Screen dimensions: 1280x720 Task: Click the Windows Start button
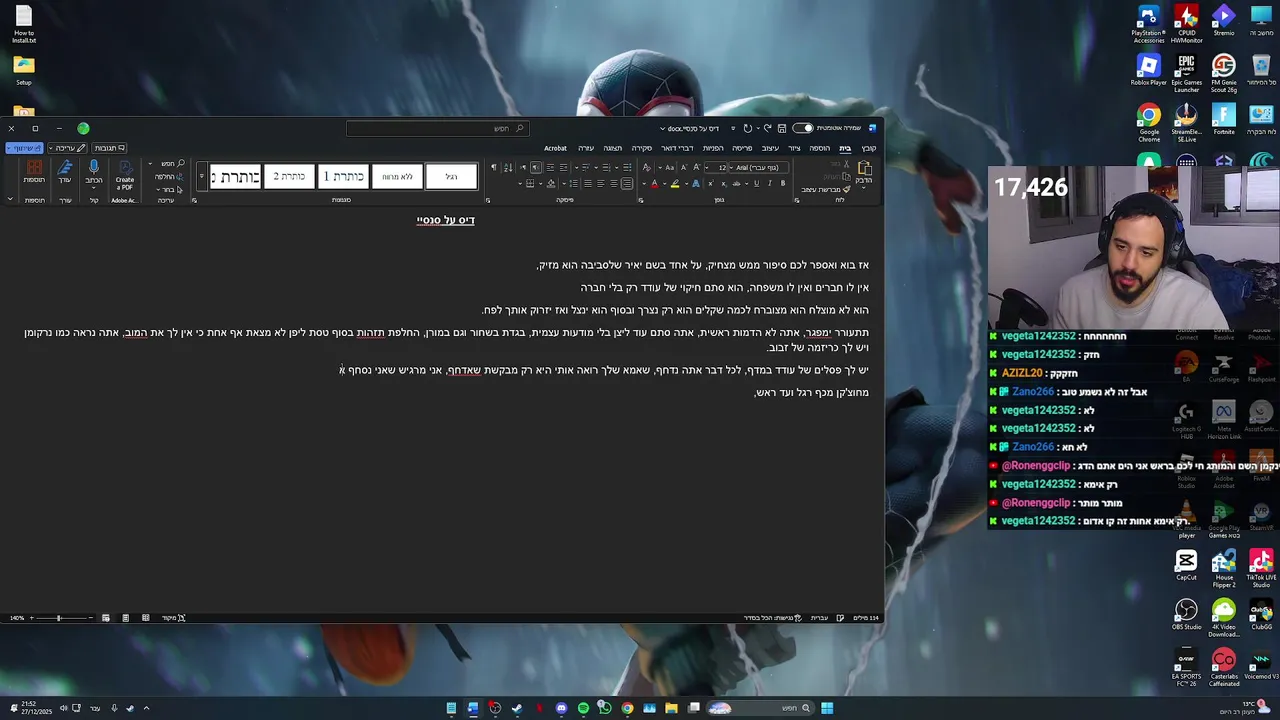pos(827,708)
